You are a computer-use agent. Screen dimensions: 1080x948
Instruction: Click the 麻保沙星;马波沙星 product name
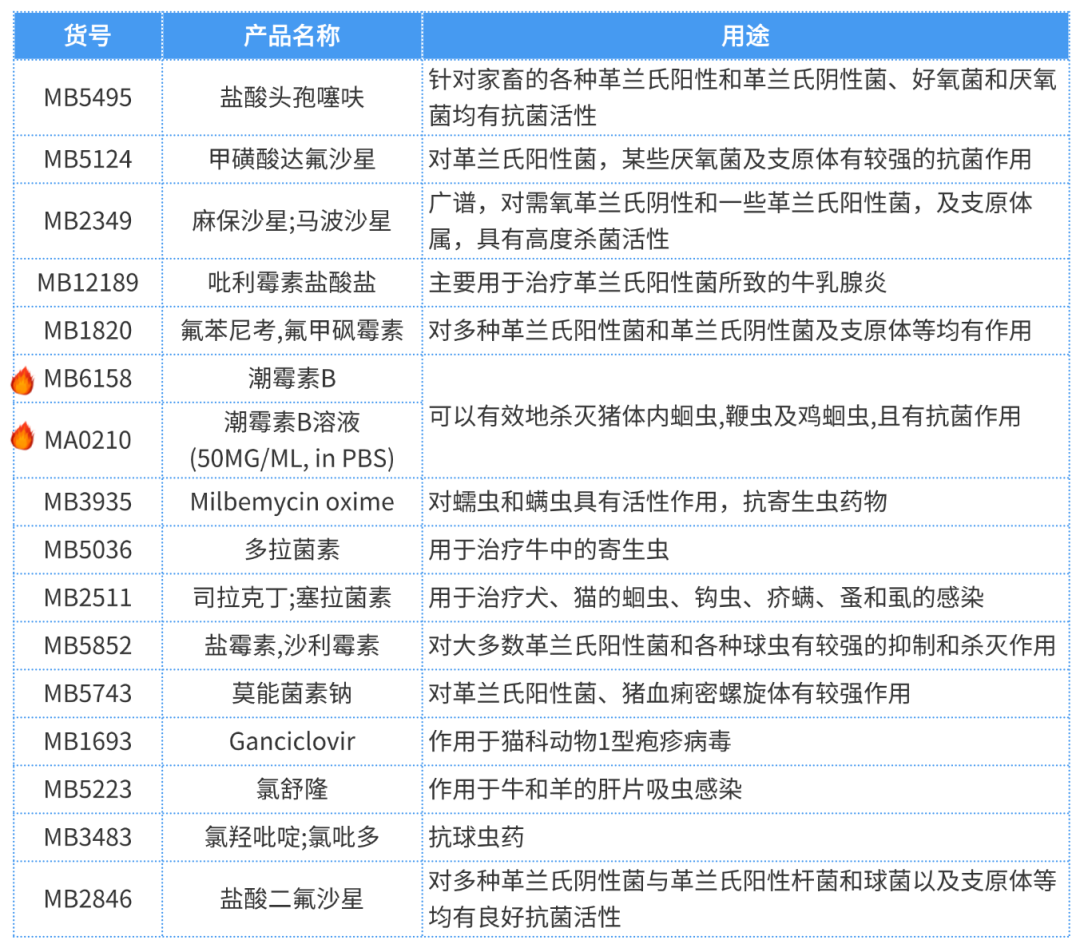point(292,221)
